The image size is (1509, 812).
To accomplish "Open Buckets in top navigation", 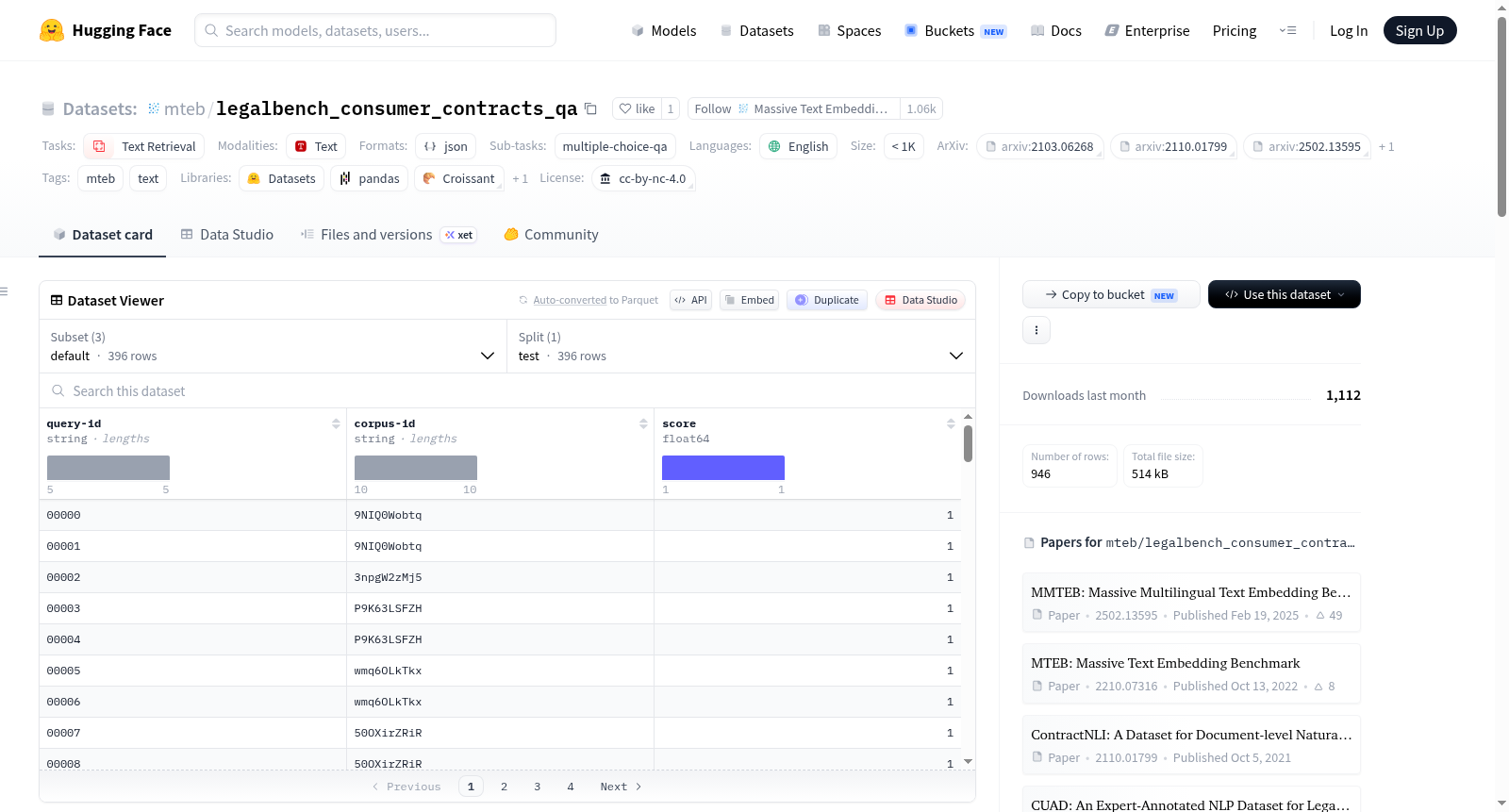I will tap(955, 30).
